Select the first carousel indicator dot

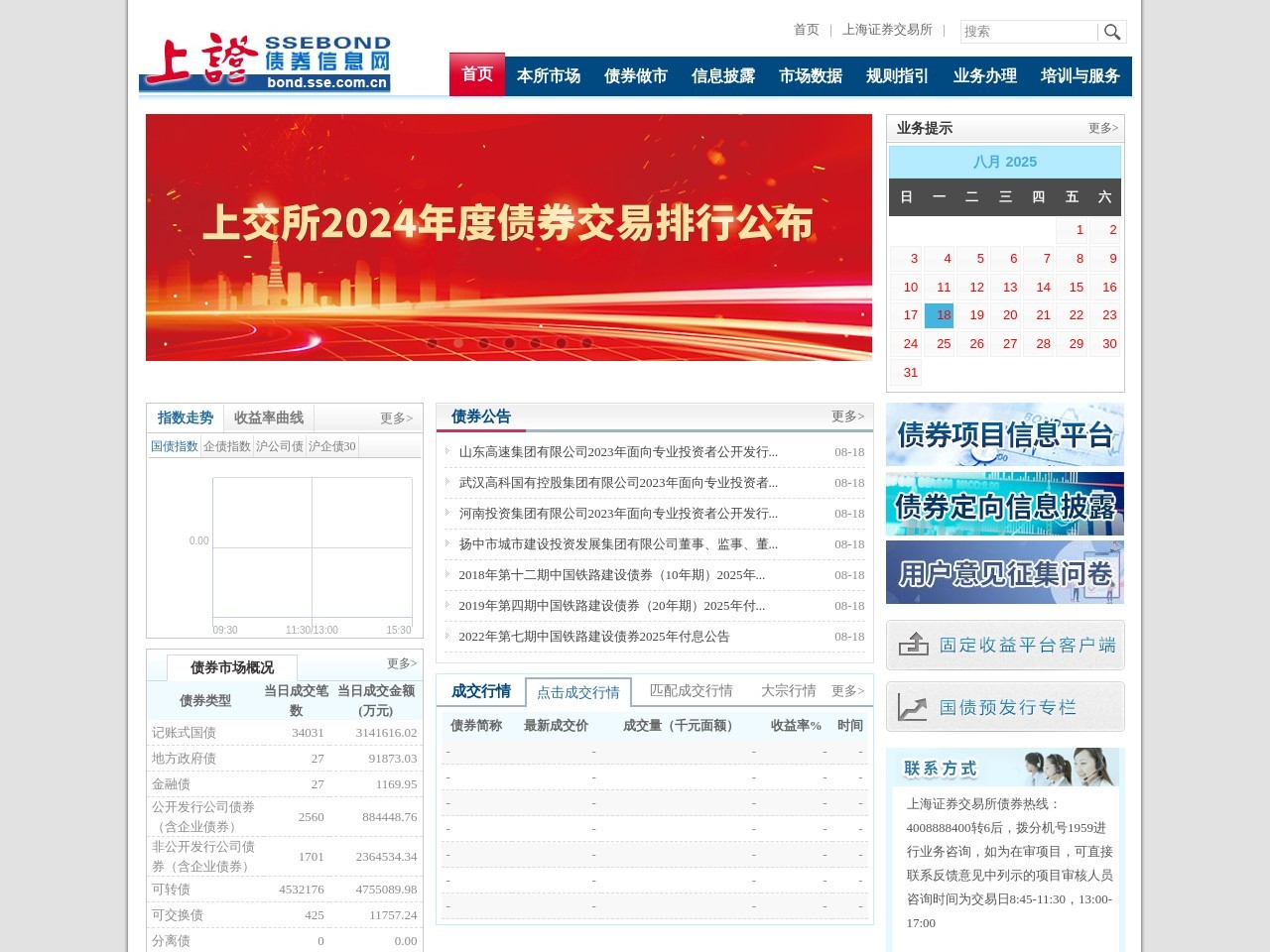point(433,343)
